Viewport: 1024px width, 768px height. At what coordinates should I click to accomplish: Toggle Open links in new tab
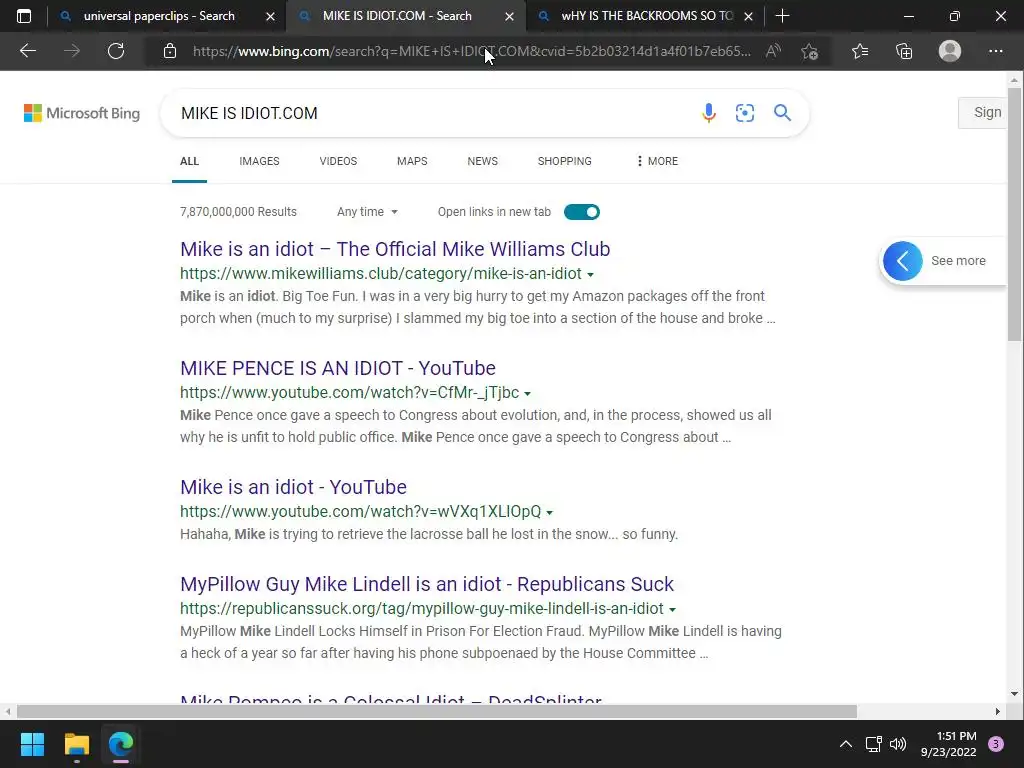(x=582, y=212)
